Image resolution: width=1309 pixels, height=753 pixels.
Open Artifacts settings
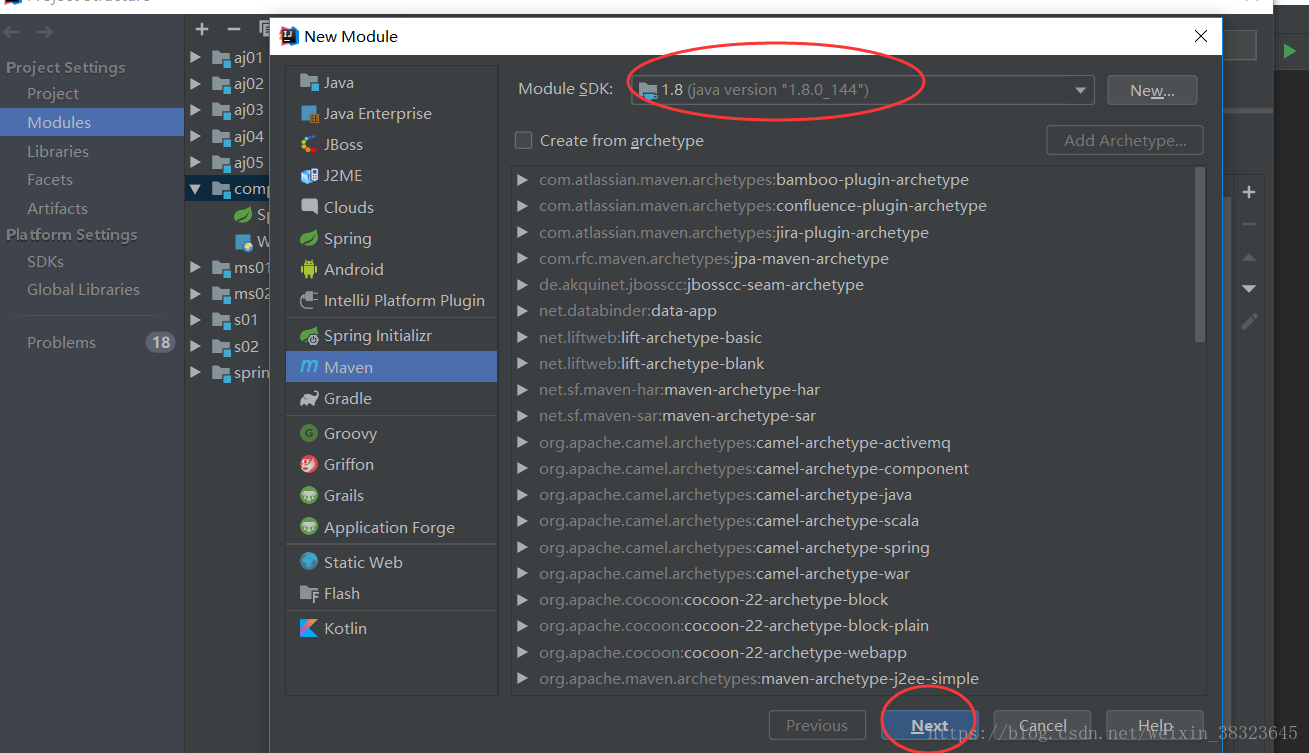coord(57,208)
